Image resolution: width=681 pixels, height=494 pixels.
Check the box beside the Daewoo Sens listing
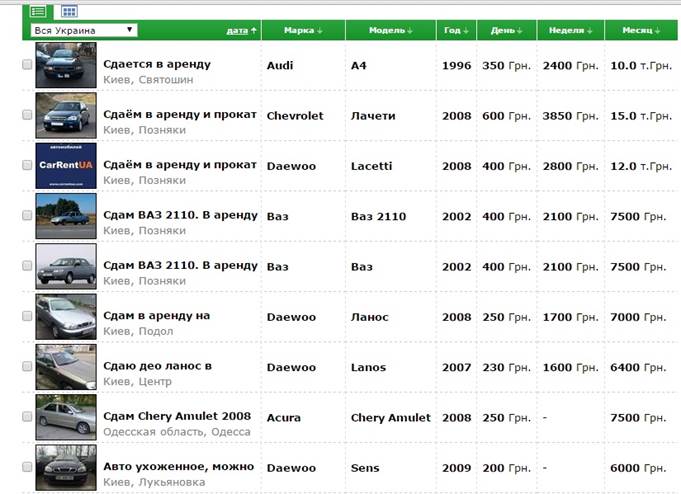point(27,467)
